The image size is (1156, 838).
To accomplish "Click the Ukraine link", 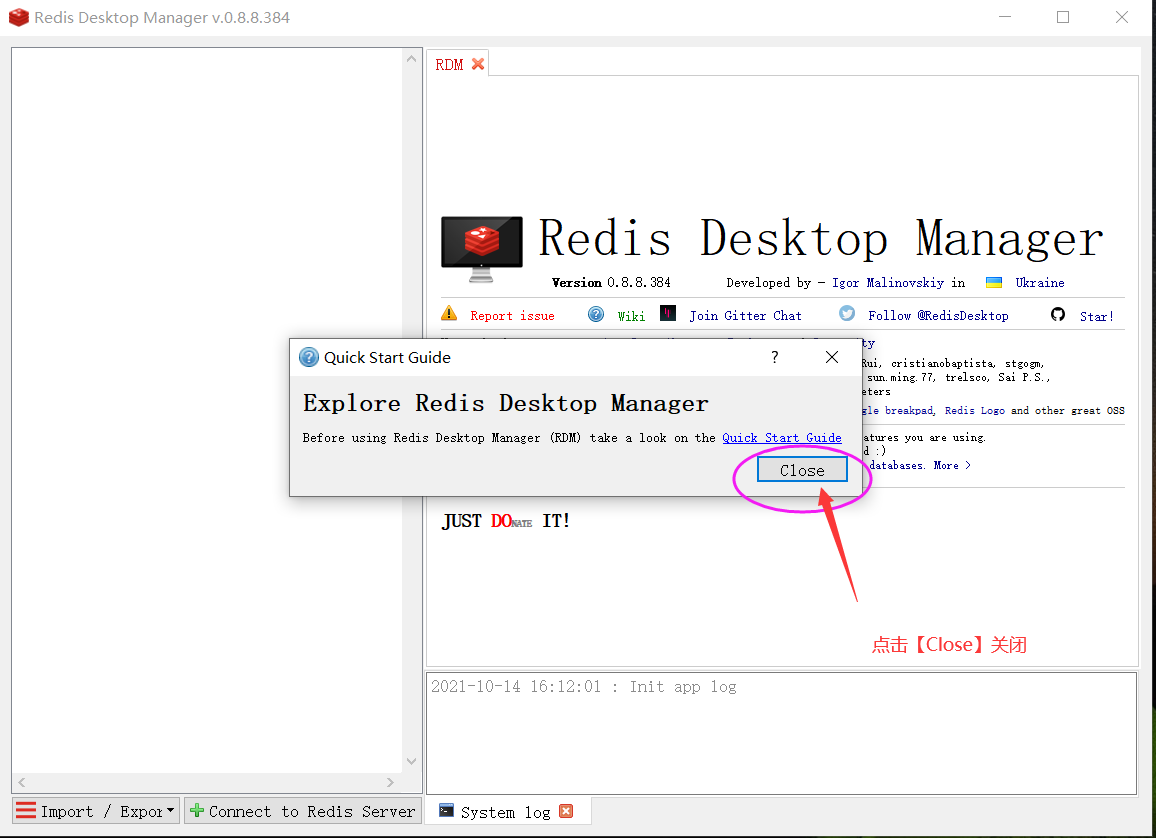I will (1040, 283).
